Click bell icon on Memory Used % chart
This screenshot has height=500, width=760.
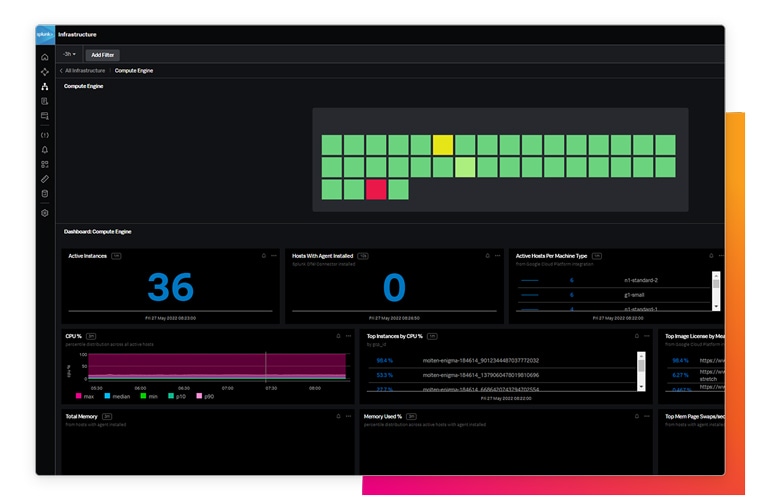637,416
